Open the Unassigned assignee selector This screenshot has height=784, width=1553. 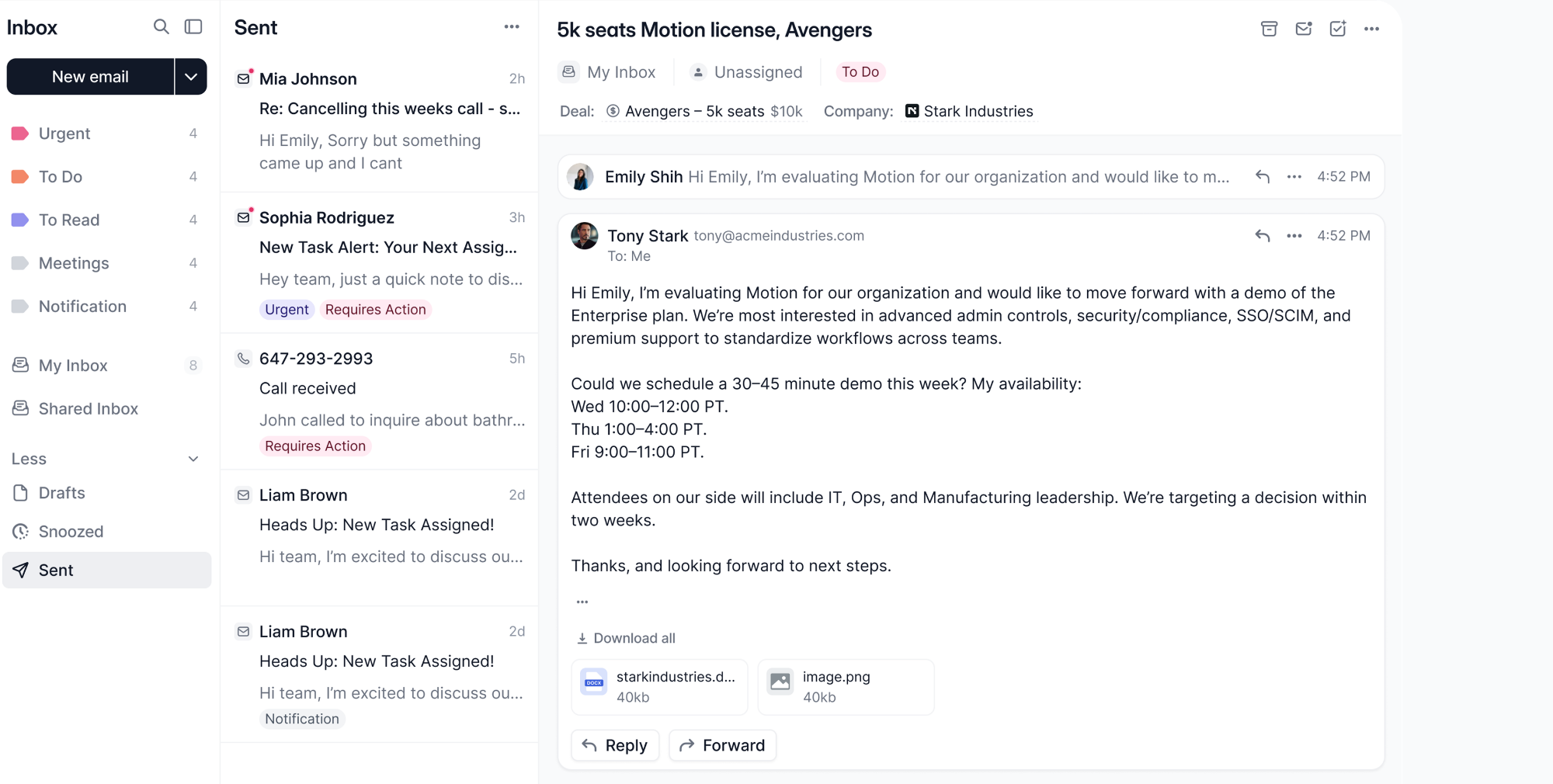tap(747, 72)
